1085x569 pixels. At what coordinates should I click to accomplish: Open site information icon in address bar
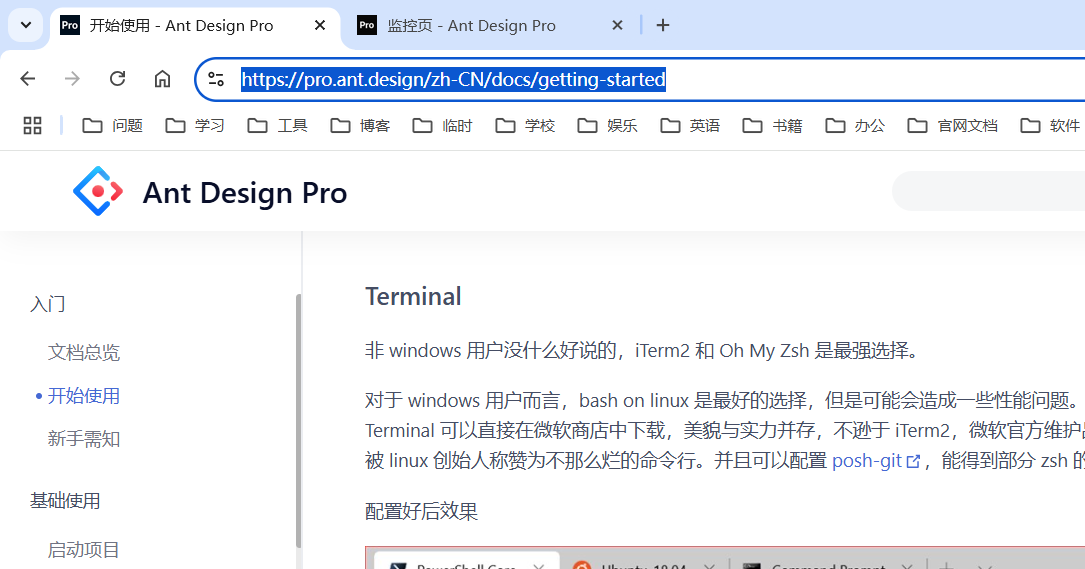(216, 80)
